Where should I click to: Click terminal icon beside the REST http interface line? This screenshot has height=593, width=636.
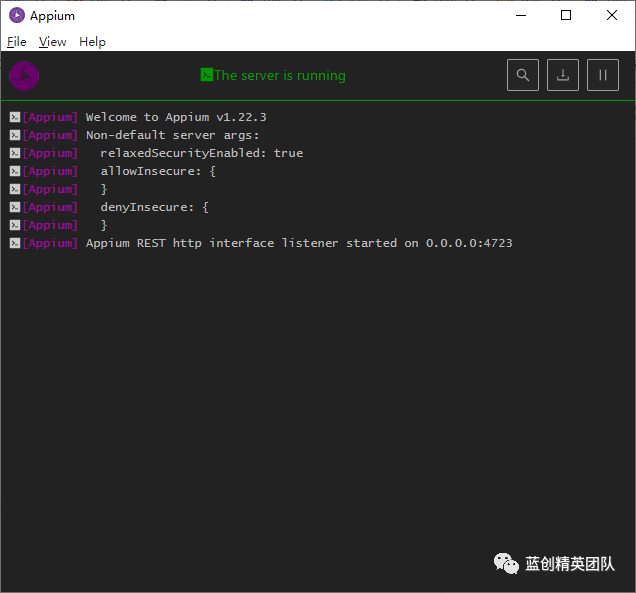(x=15, y=243)
